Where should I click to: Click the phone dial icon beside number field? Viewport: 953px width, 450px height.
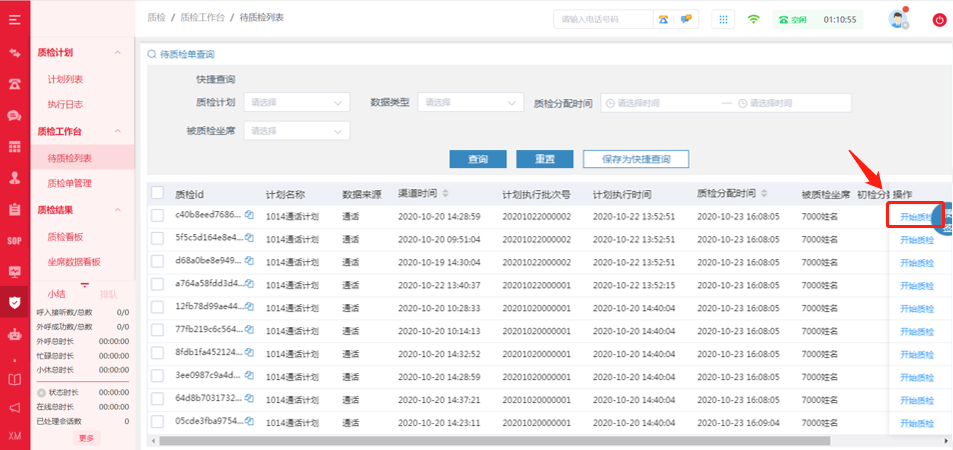[664, 19]
